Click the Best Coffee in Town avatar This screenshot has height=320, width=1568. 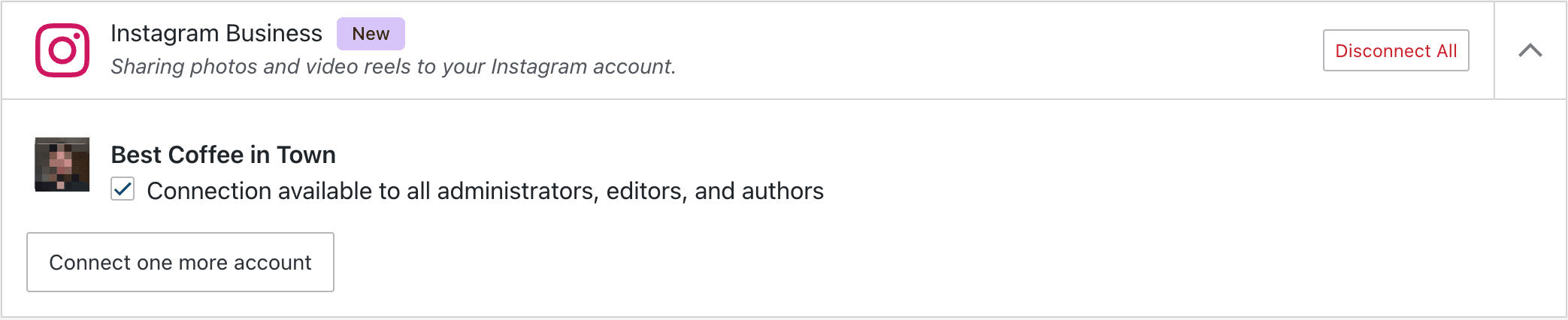(x=62, y=165)
